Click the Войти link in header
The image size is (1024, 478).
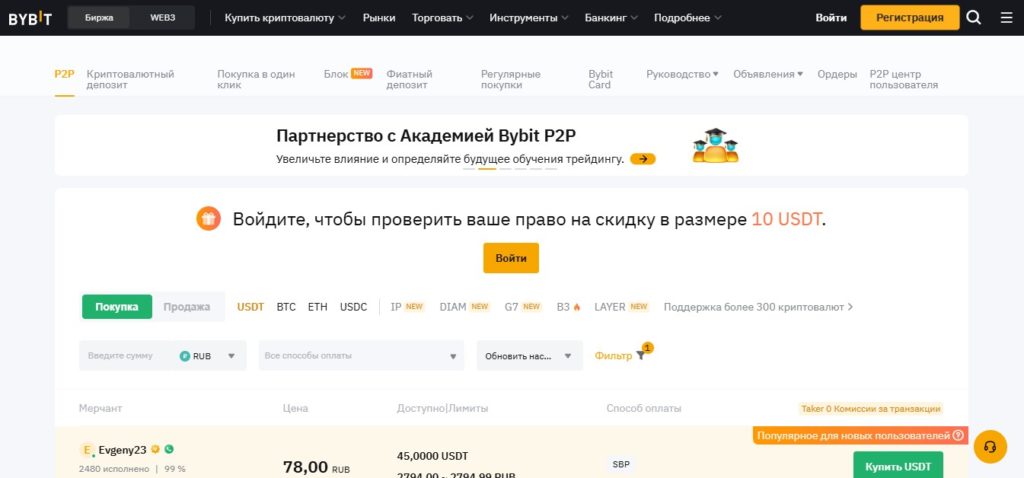coord(831,18)
